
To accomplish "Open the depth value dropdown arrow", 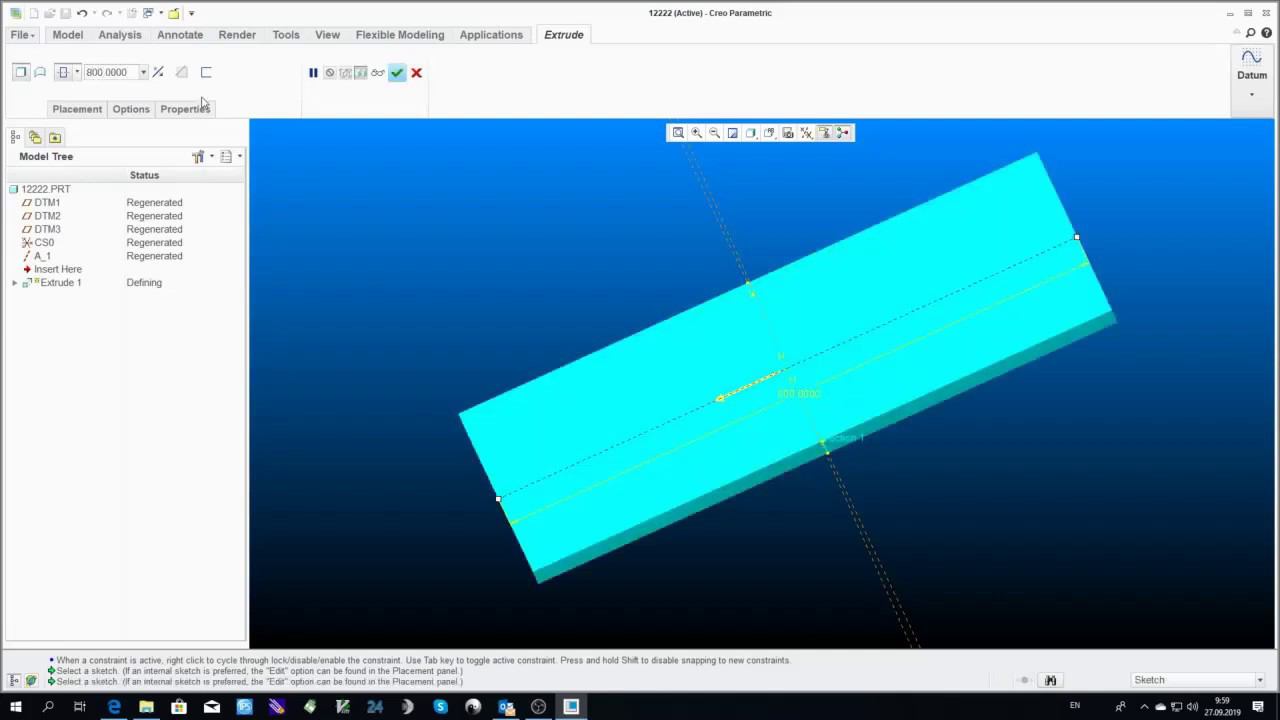I will click(x=143, y=72).
